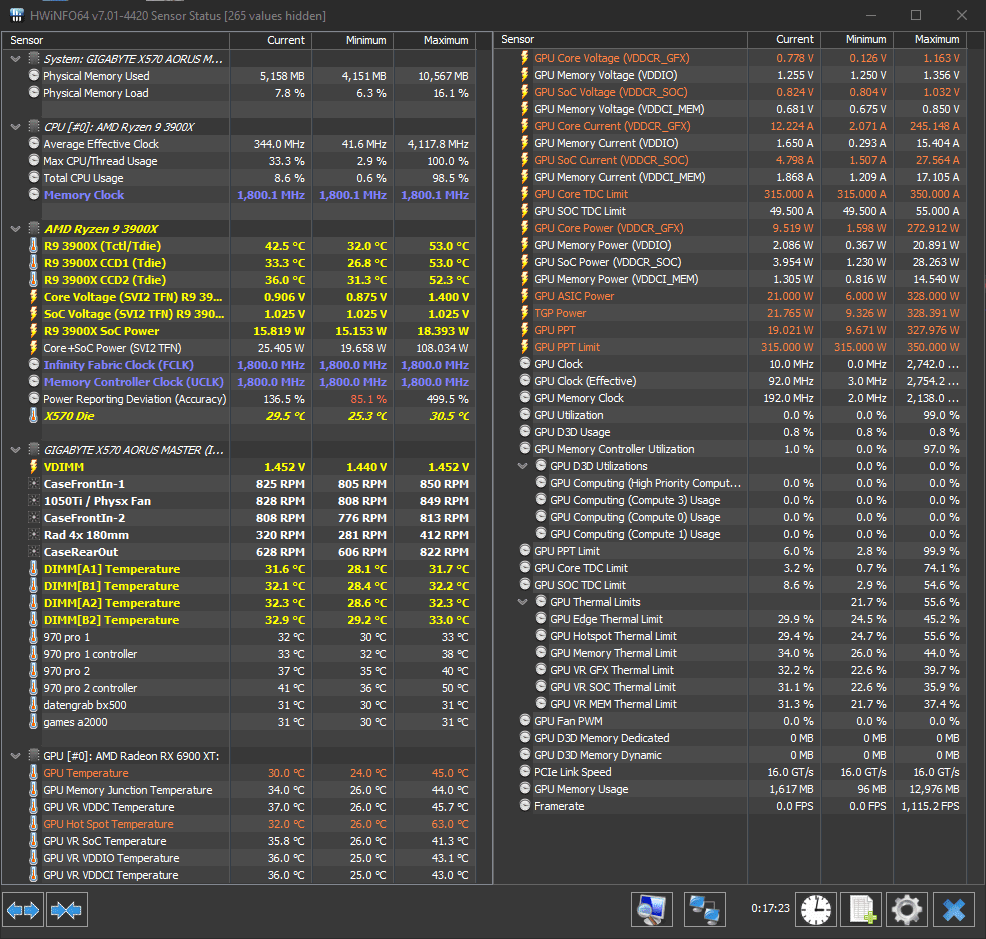Image resolution: width=986 pixels, height=939 pixels.
Task: Click the 1,115.2 FPS framerate maximum value
Action: point(931,806)
